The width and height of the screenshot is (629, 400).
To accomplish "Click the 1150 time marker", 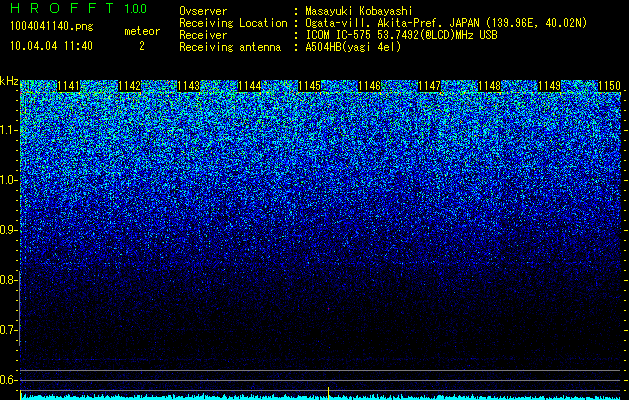I will point(609,86).
